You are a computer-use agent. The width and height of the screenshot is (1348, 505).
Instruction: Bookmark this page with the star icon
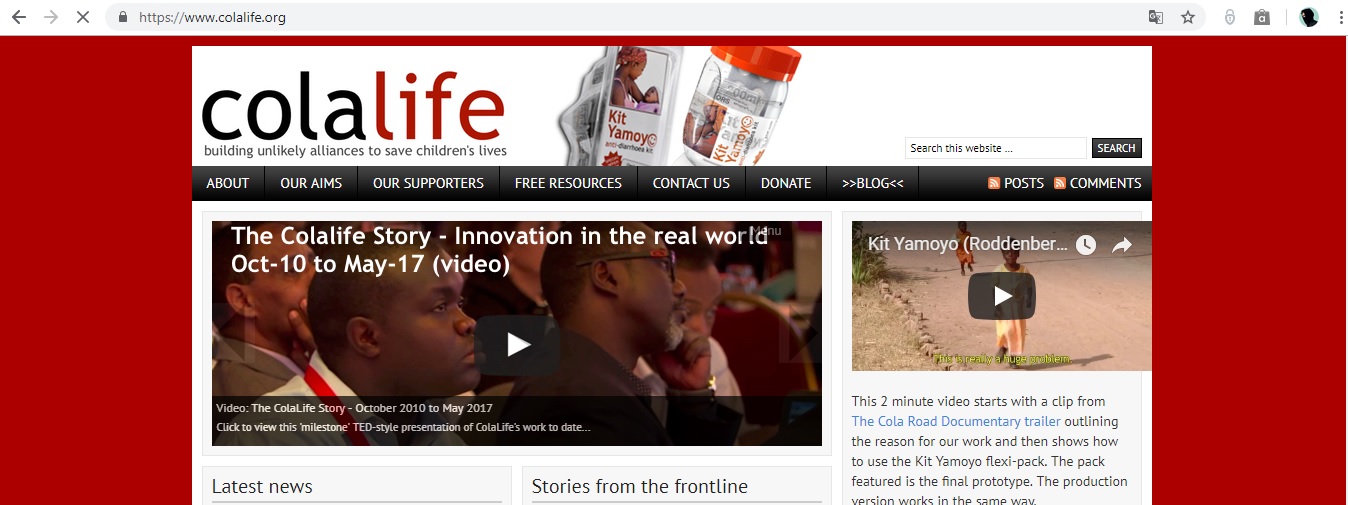click(x=1188, y=17)
